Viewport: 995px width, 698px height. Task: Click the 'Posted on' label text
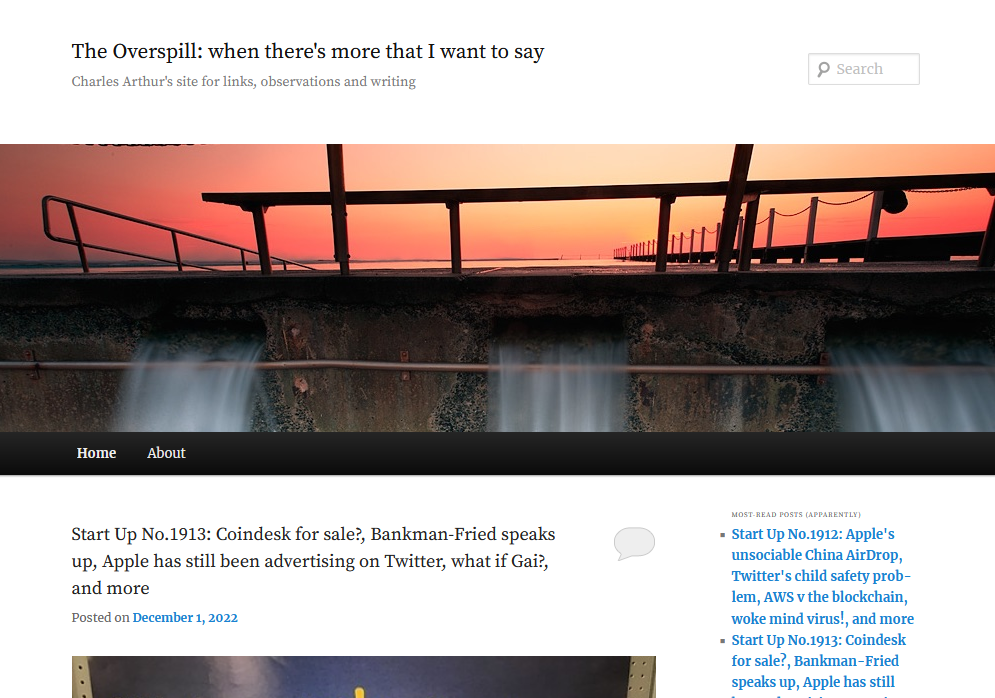(100, 617)
